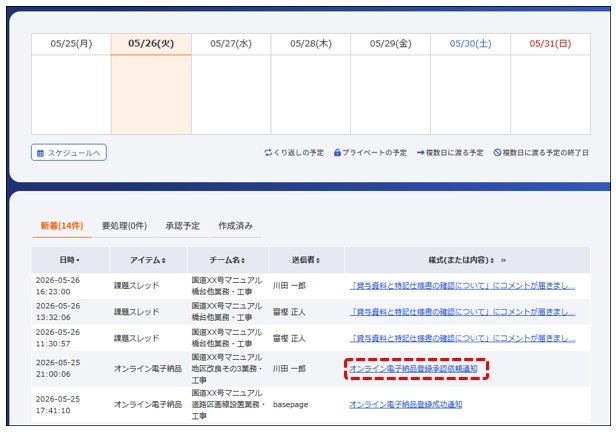
Task: Click the team name in the 16:23:00 row
Action: (x=227, y=286)
